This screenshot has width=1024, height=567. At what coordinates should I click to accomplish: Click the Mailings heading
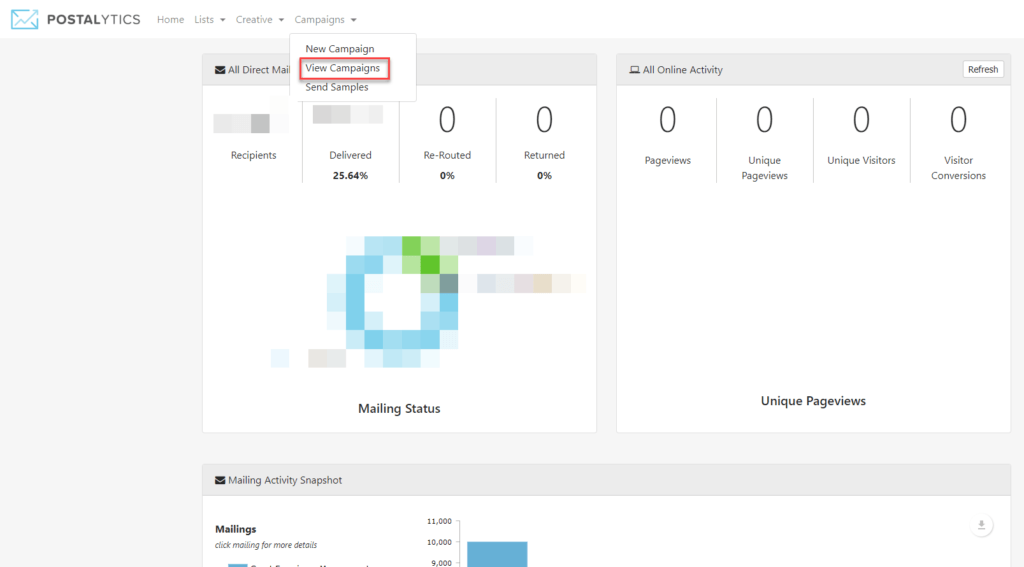coord(236,529)
